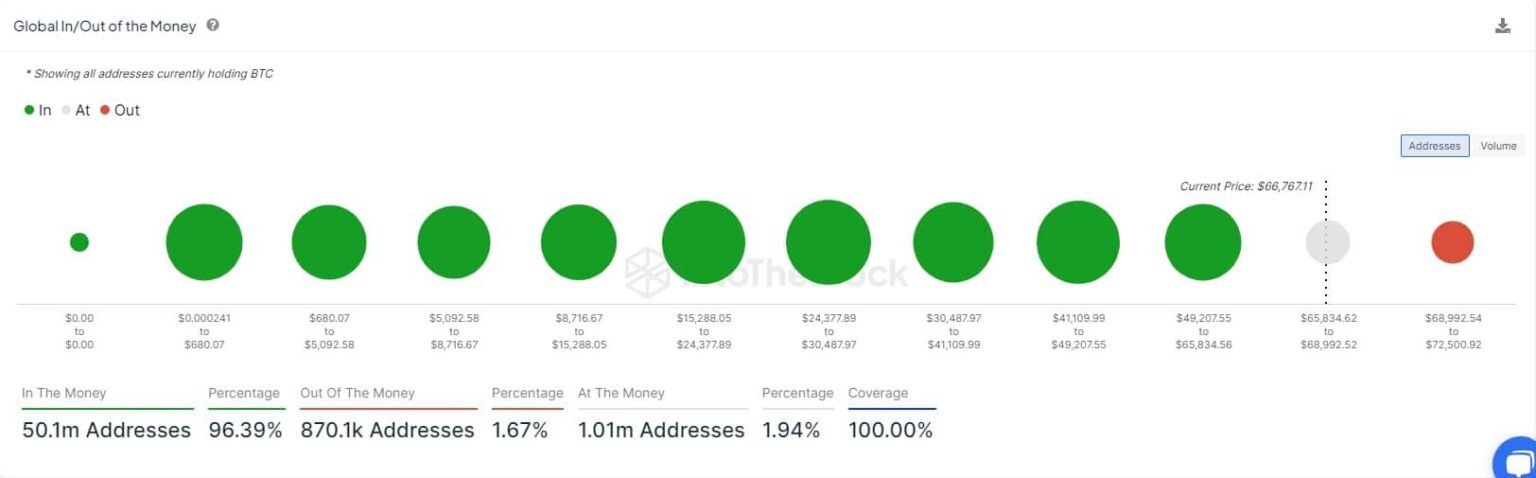
Task: Click the 50.1m Addresses in-the-money value
Action: click(x=106, y=430)
